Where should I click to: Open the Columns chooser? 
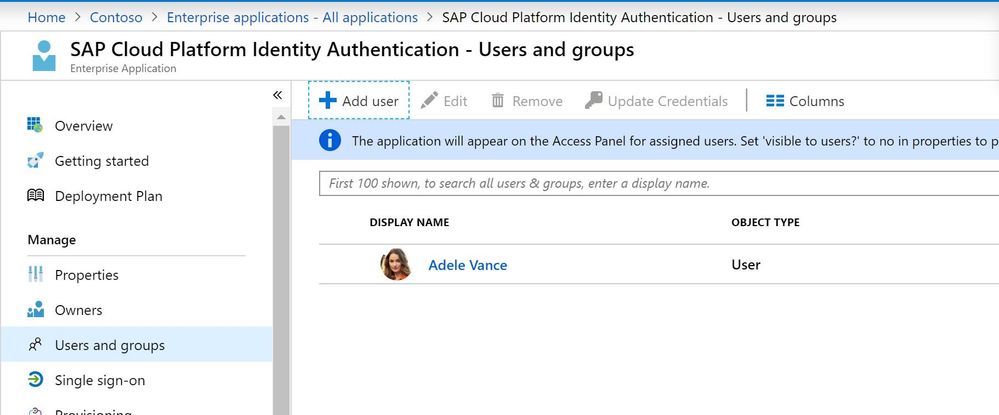805,101
